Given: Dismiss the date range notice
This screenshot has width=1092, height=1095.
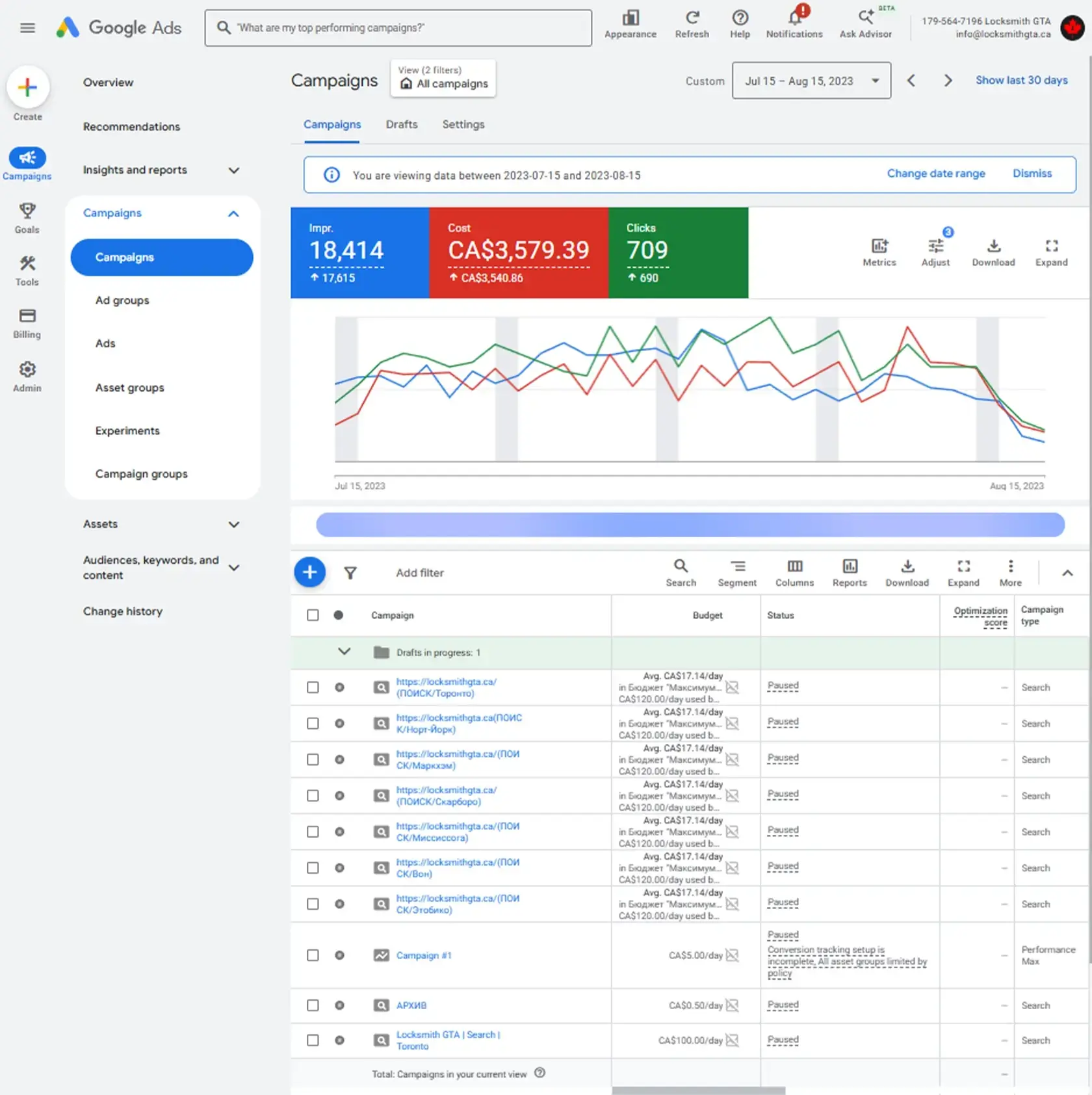Looking at the screenshot, I should coord(1032,174).
